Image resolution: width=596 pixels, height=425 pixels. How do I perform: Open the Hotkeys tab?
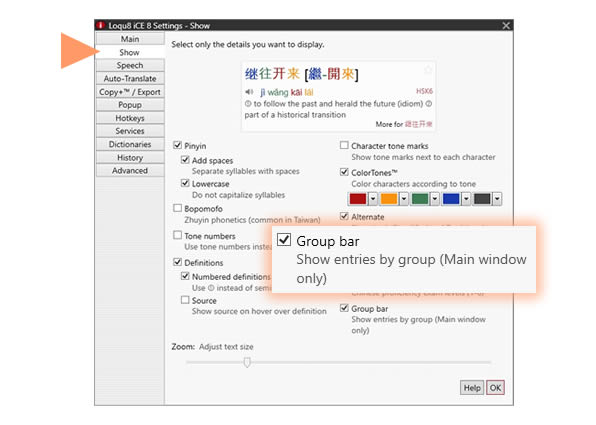[x=130, y=118]
